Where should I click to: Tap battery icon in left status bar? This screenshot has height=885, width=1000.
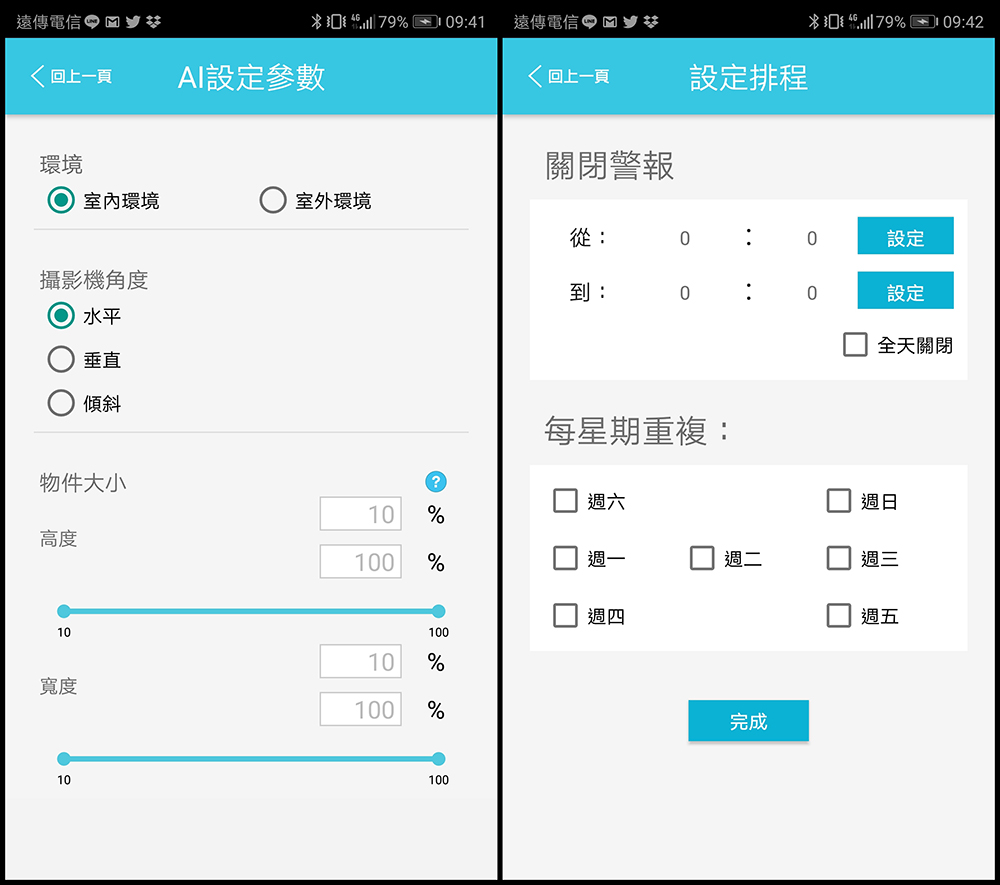(x=427, y=22)
